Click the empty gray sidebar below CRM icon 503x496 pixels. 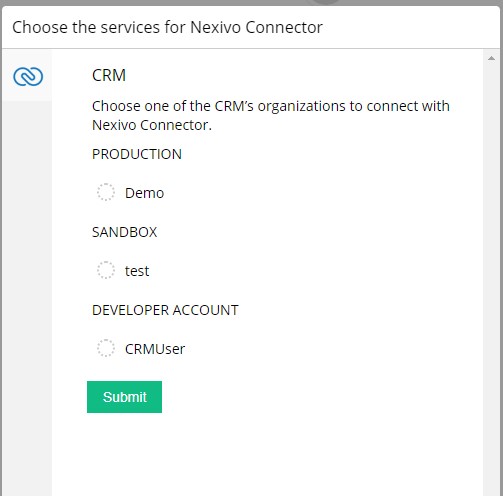(x=27, y=298)
